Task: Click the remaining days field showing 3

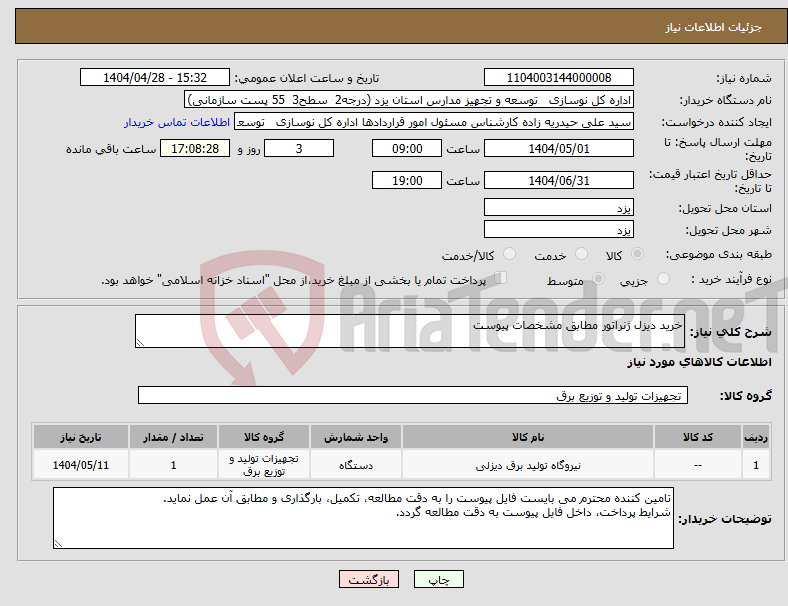Action: [299, 148]
